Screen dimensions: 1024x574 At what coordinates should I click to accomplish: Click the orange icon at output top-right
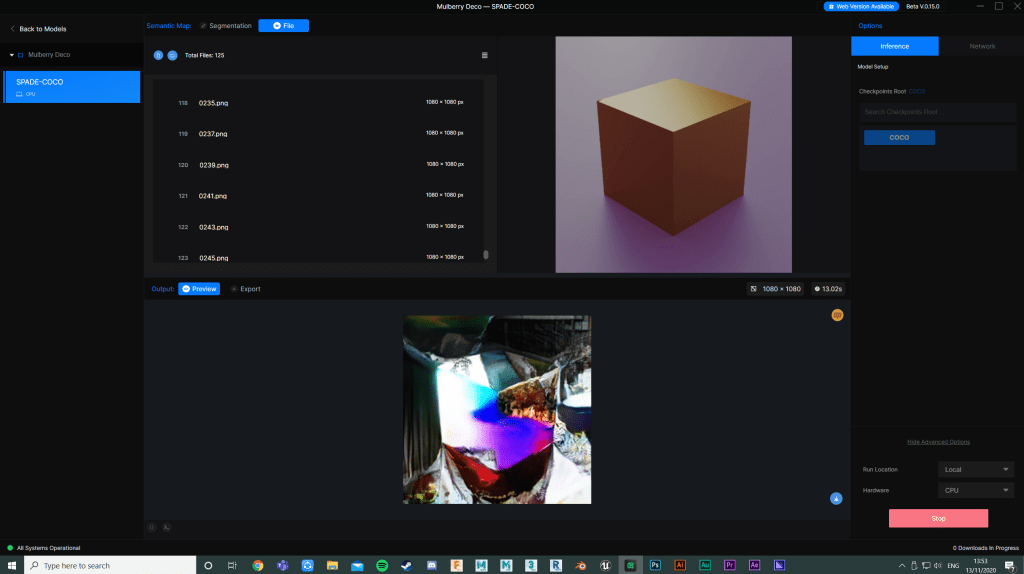pos(837,316)
